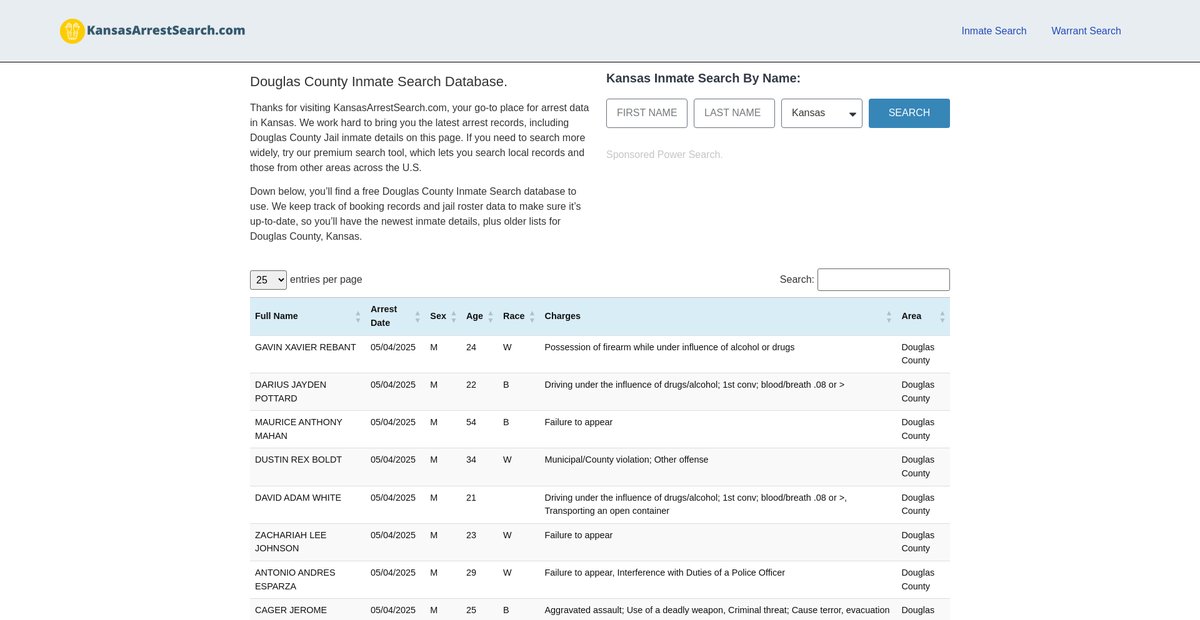
Task: Open the Kansas state dropdown
Action: pos(821,113)
